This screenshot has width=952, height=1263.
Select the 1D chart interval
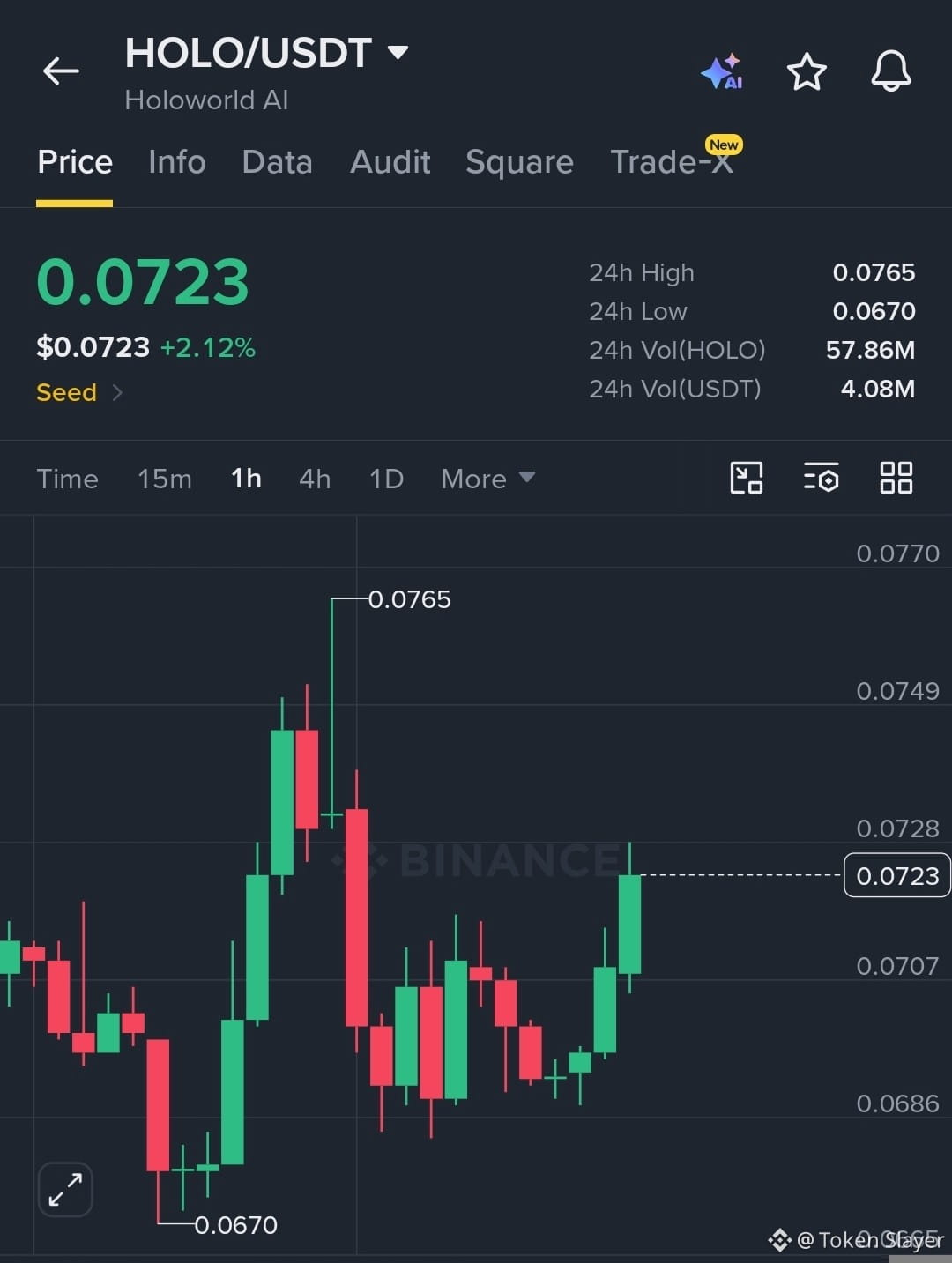386,479
